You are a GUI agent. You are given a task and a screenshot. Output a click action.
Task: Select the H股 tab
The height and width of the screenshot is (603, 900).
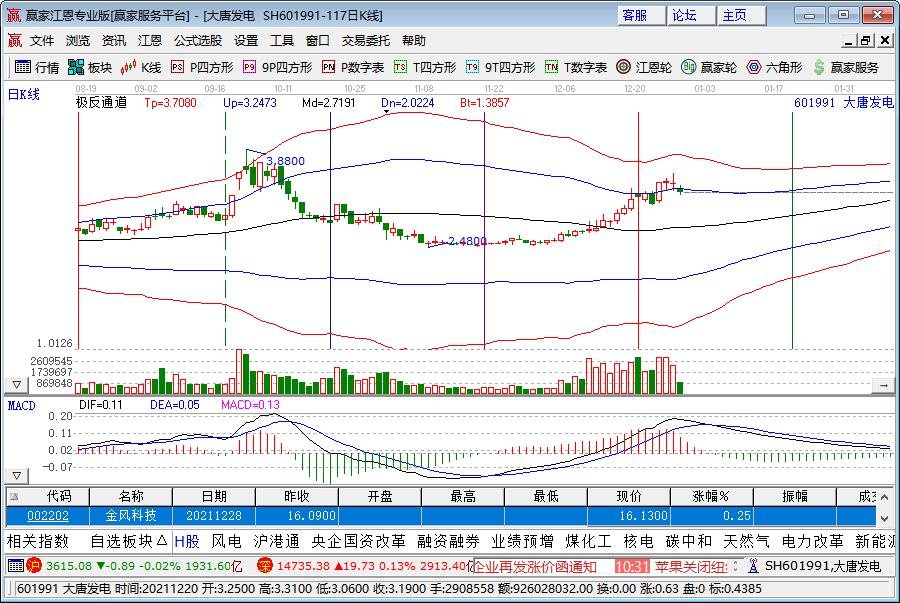(x=187, y=541)
